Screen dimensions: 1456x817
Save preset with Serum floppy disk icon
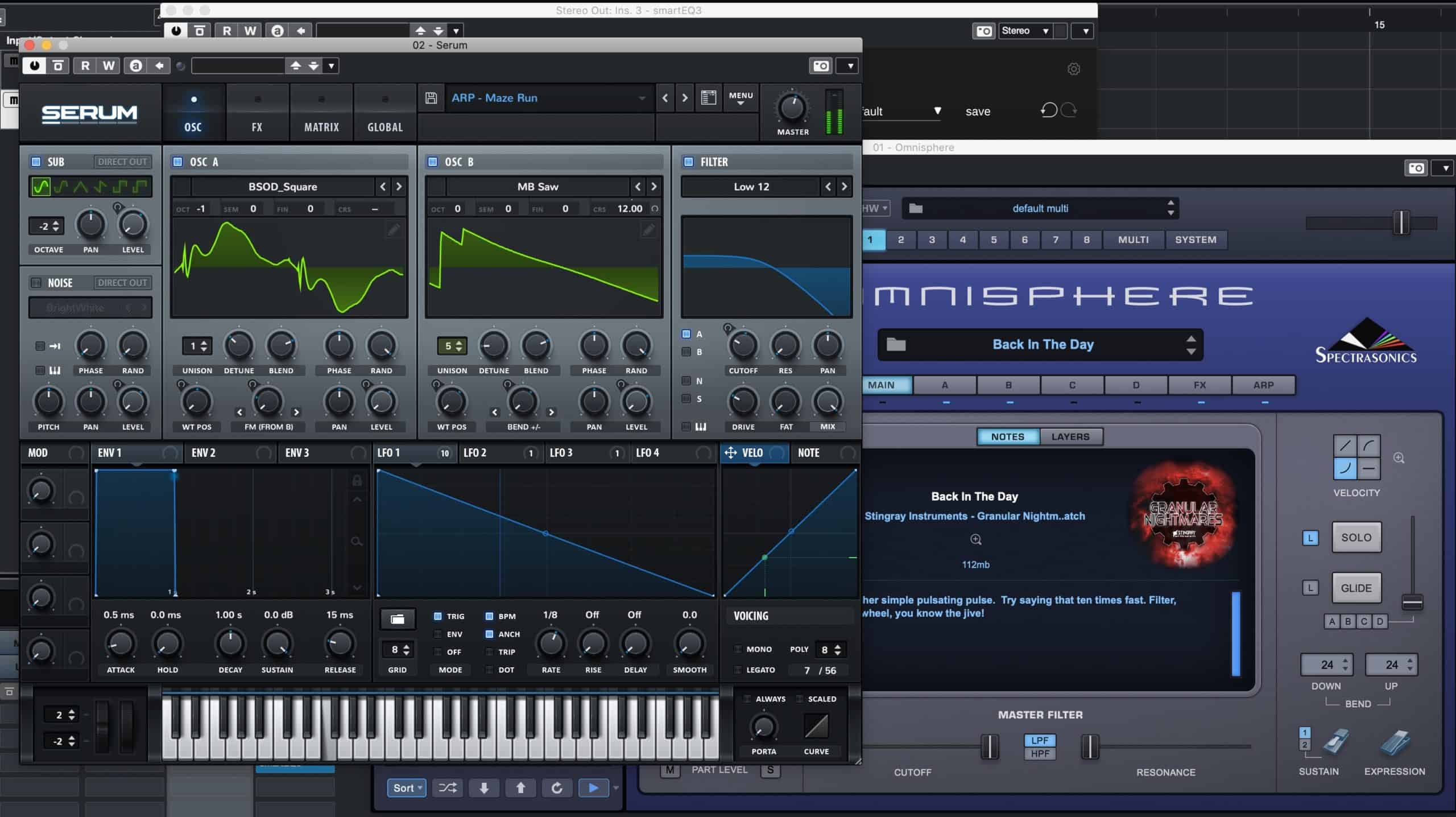(x=431, y=98)
